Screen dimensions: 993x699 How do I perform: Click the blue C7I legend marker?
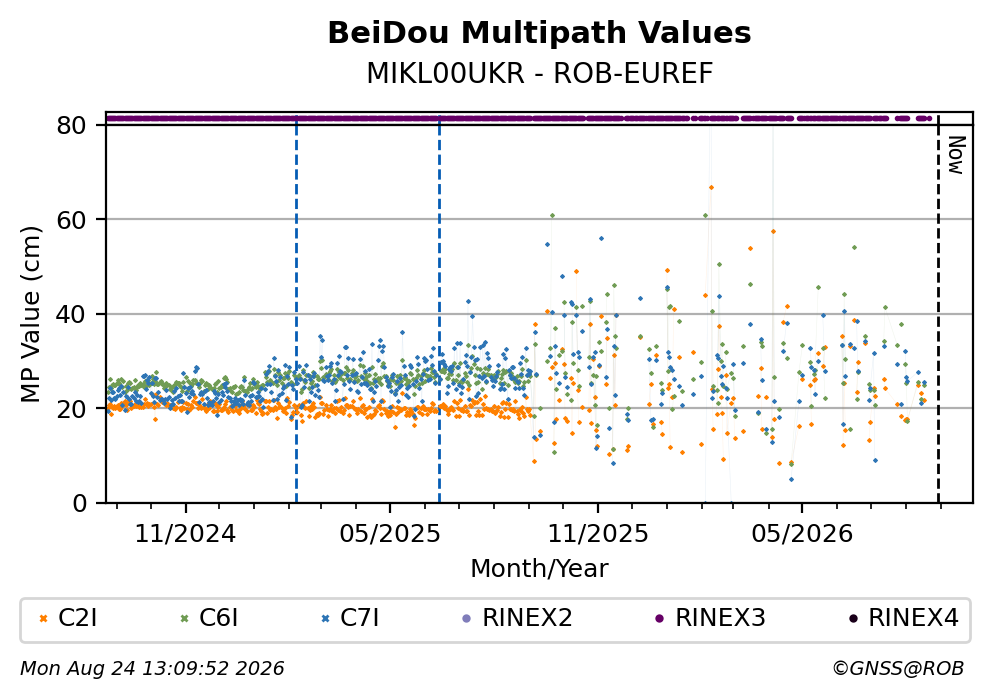[326, 619]
